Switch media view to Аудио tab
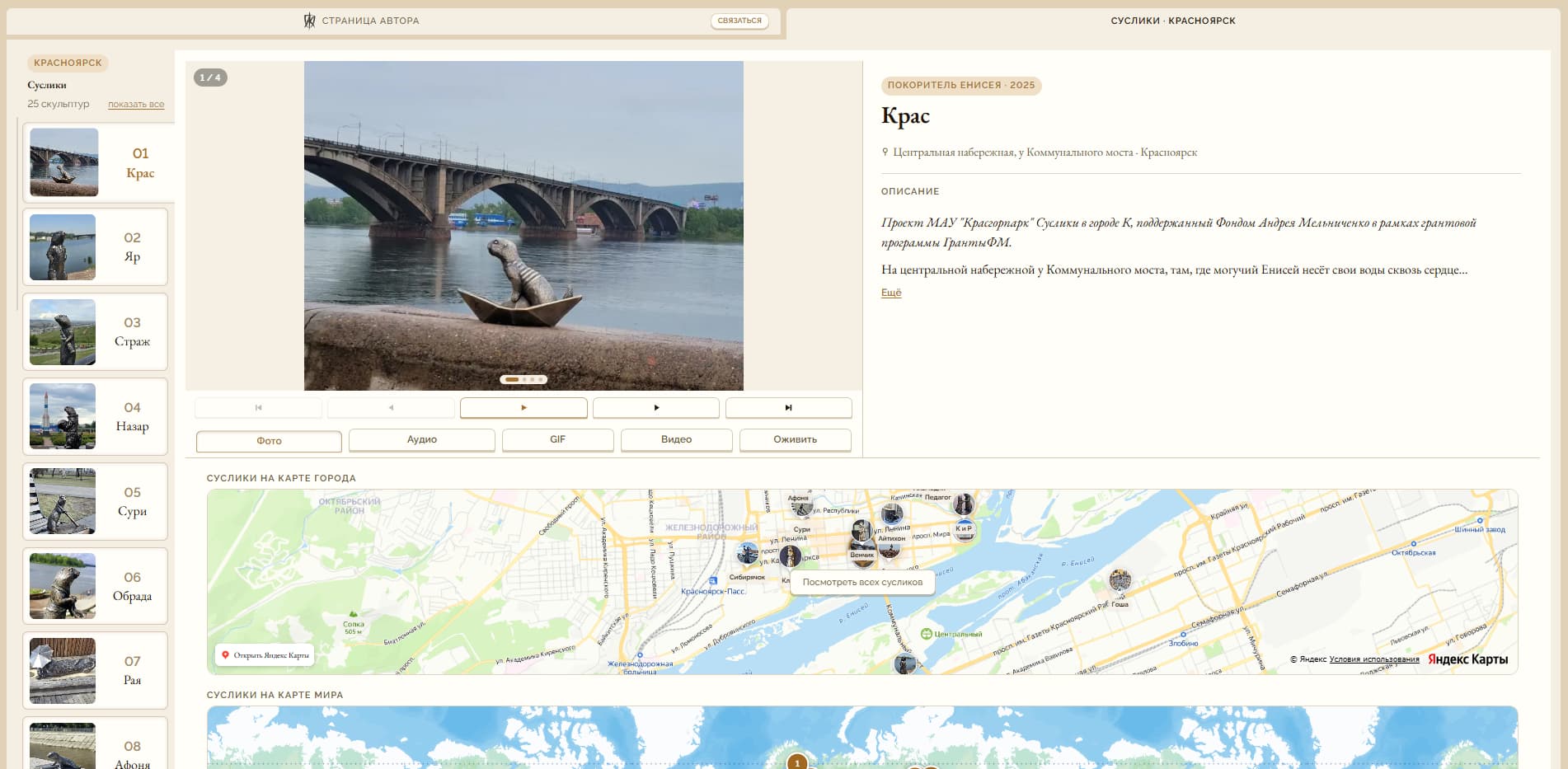1568x769 pixels. coord(422,440)
